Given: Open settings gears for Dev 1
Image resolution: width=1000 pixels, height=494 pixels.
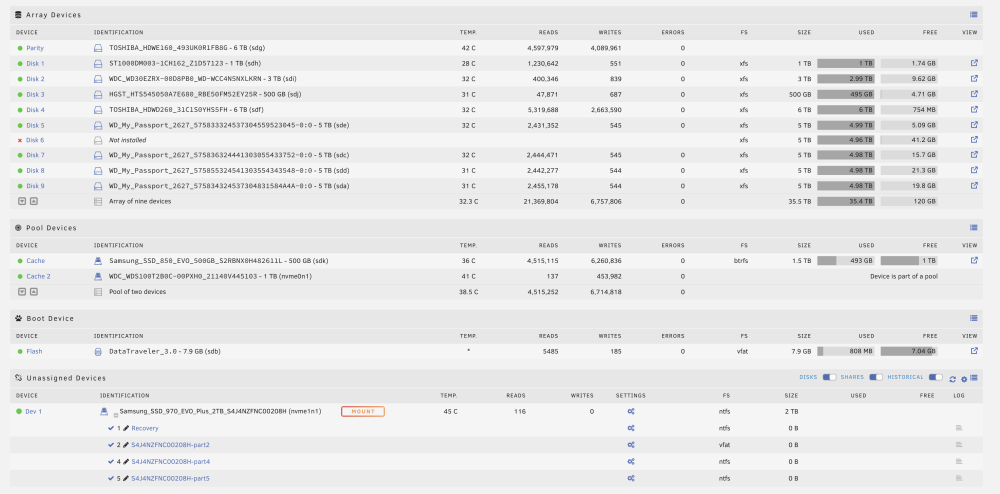Looking at the screenshot, I should pyautogui.click(x=631, y=411).
